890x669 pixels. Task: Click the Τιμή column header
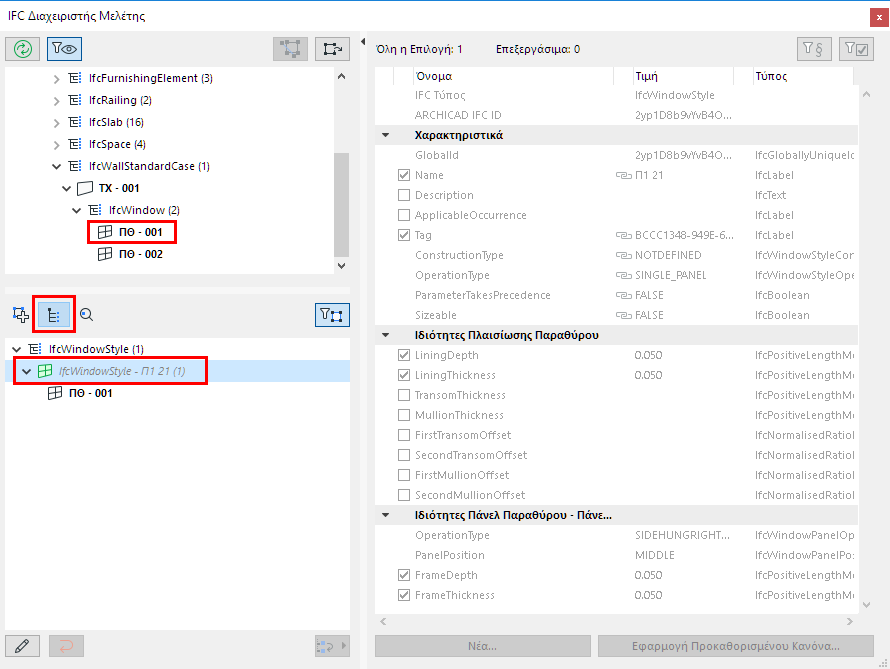pos(683,76)
